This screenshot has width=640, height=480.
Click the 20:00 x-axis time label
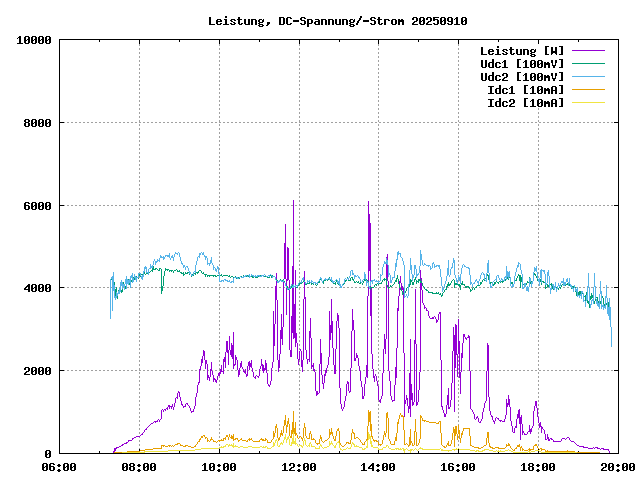coord(617,467)
